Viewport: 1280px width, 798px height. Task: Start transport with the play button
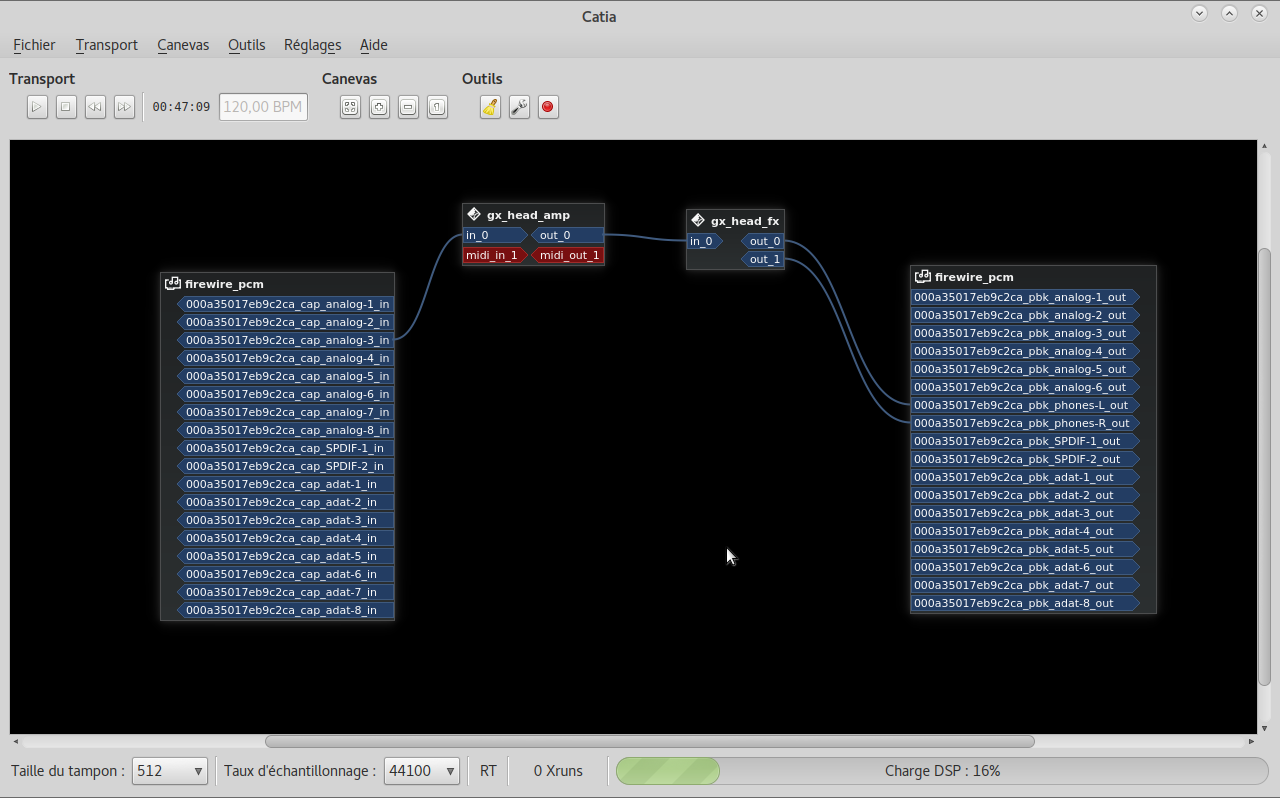click(37, 107)
